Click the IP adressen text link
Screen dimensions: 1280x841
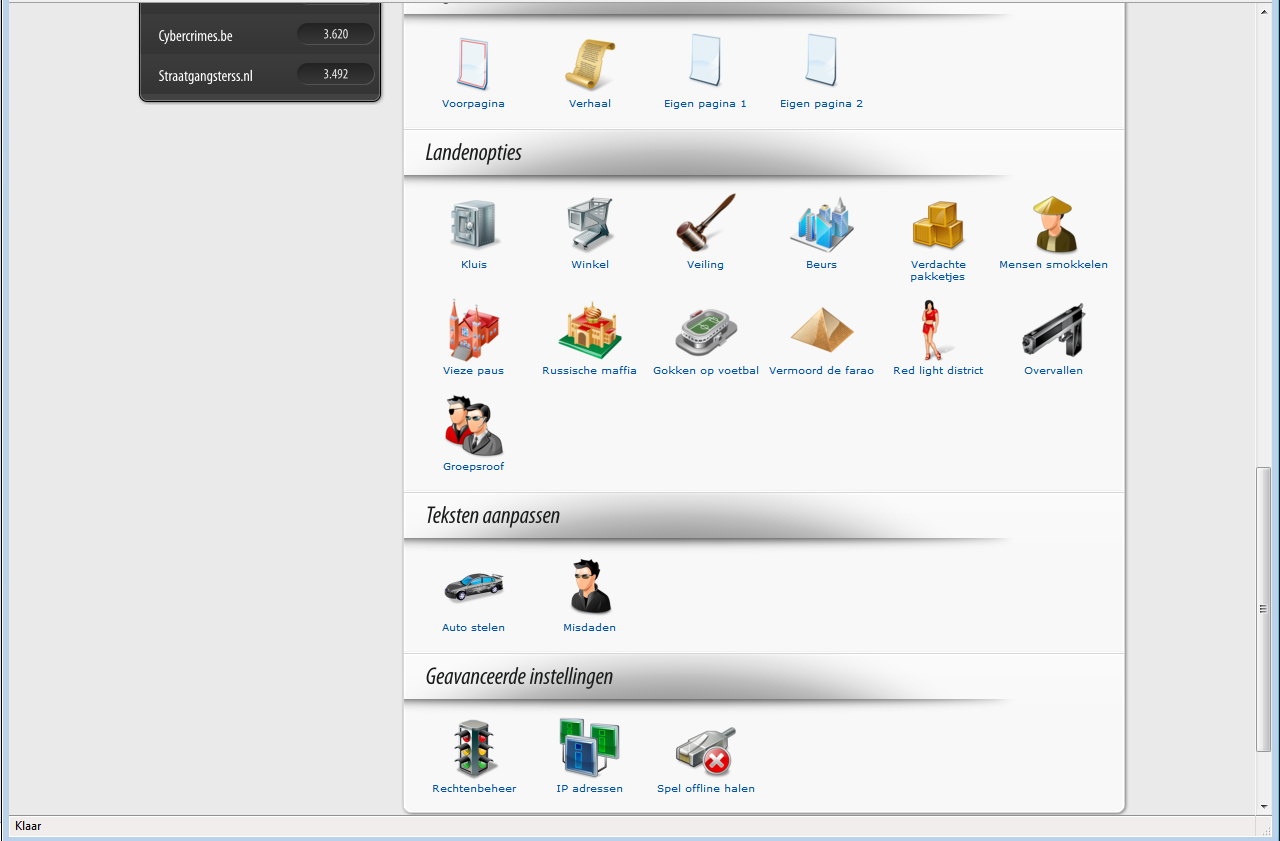tap(589, 789)
